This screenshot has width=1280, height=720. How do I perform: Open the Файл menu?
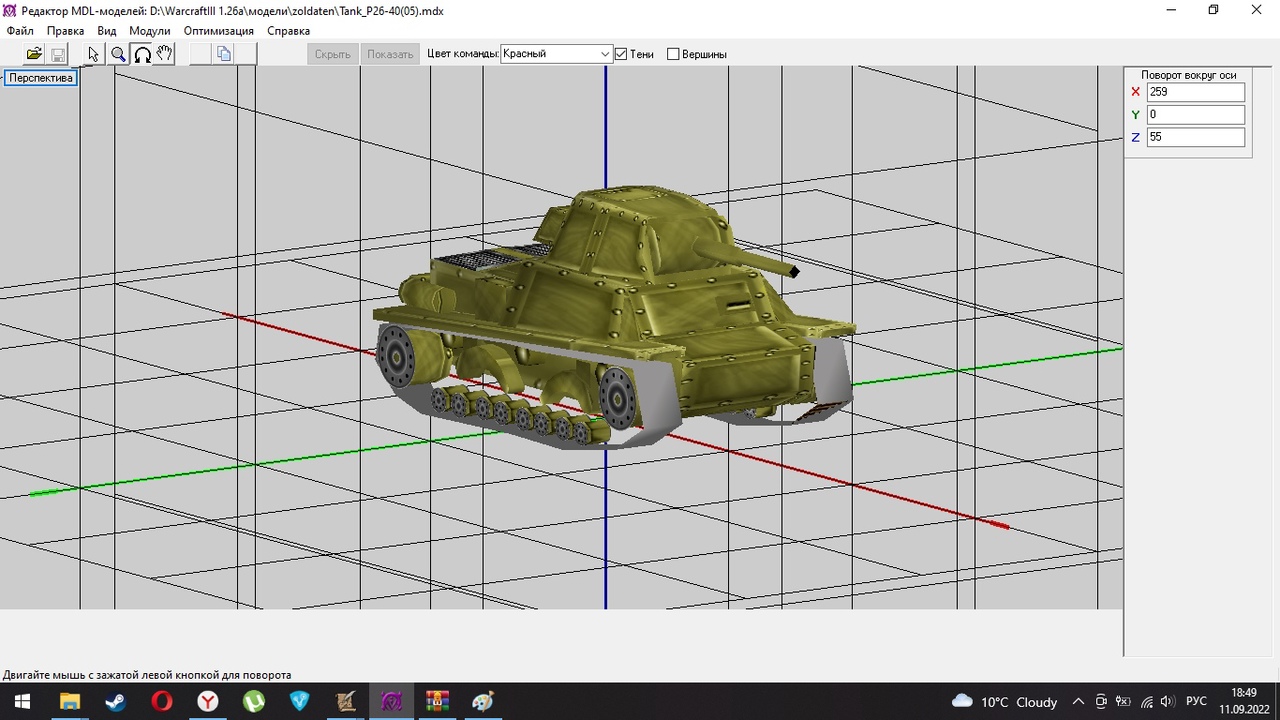coord(20,31)
